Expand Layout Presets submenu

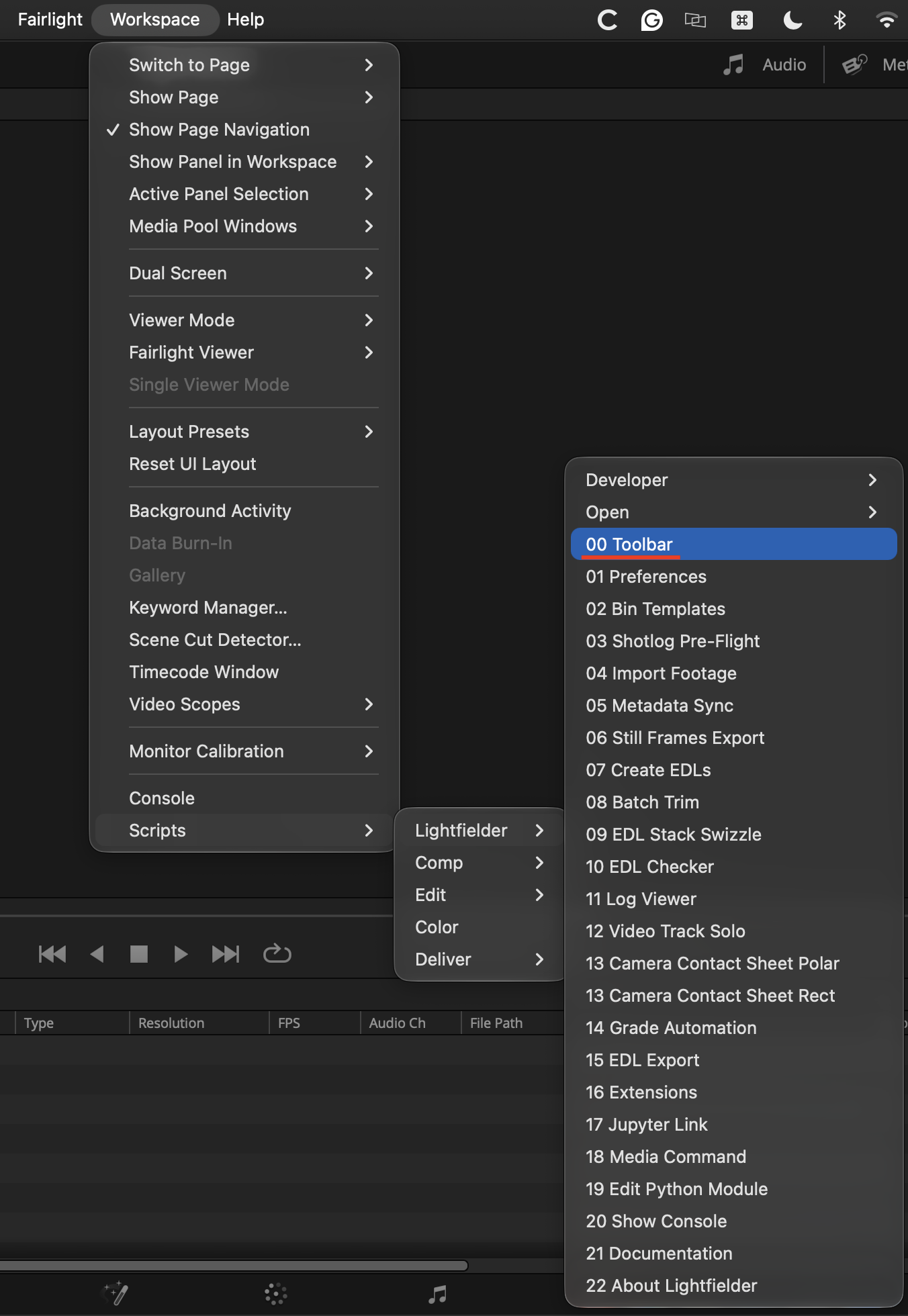coord(244,432)
